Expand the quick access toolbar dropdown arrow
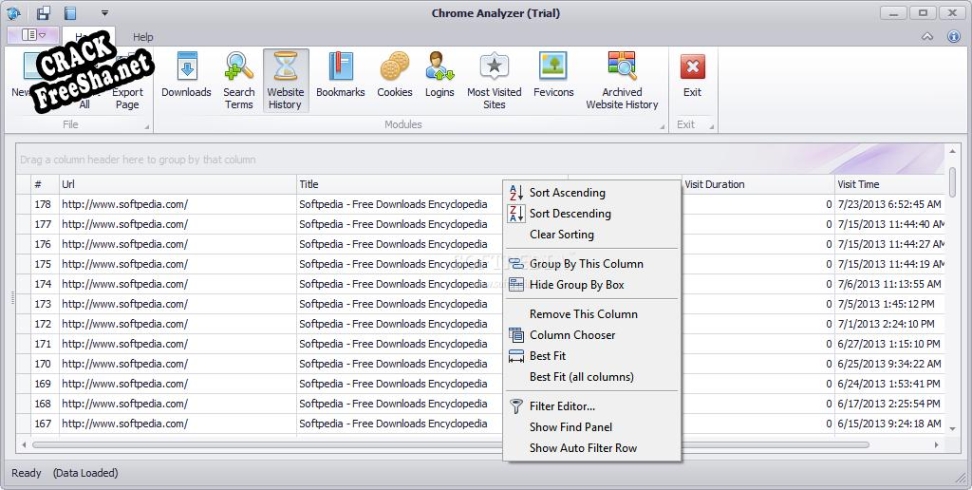 point(105,14)
